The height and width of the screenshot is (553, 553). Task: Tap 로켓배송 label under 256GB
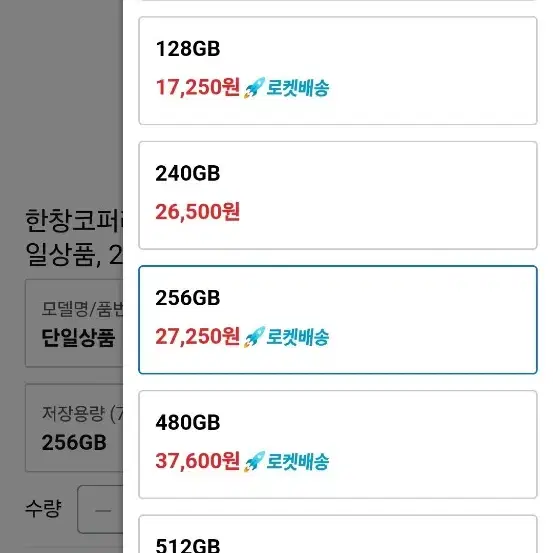(x=298, y=337)
